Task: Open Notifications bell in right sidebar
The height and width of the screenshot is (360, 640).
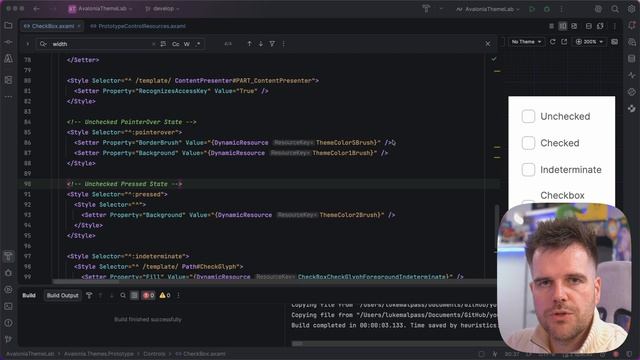Action: coord(632,25)
